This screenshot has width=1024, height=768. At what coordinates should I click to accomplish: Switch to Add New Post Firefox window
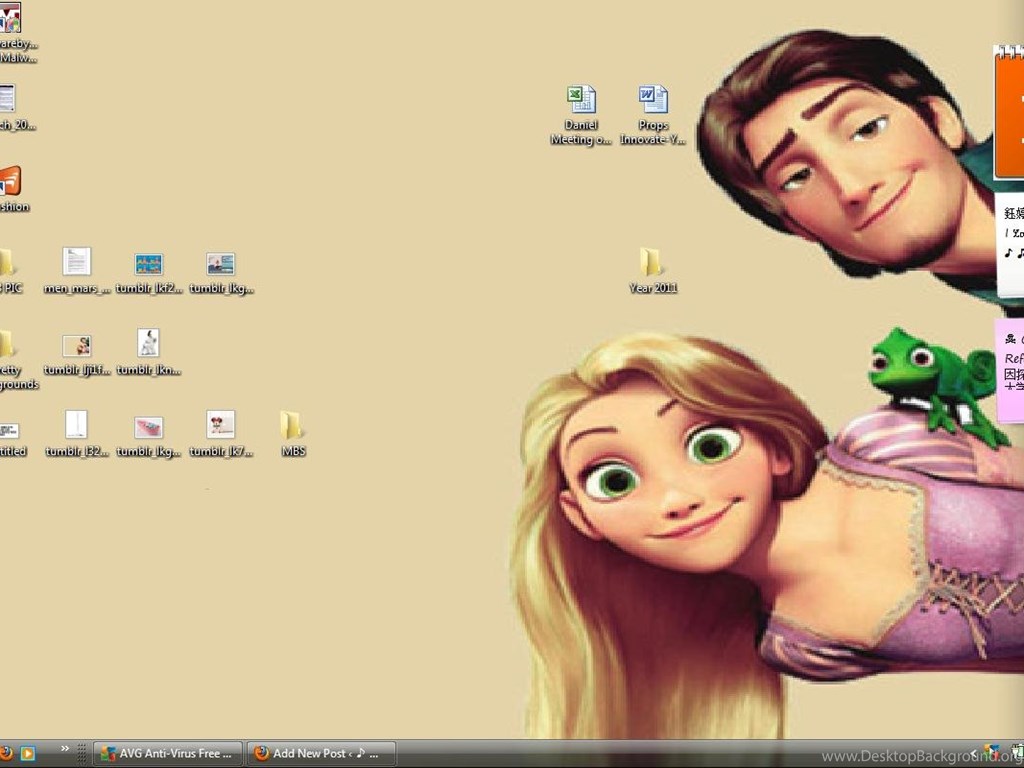(x=321, y=754)
